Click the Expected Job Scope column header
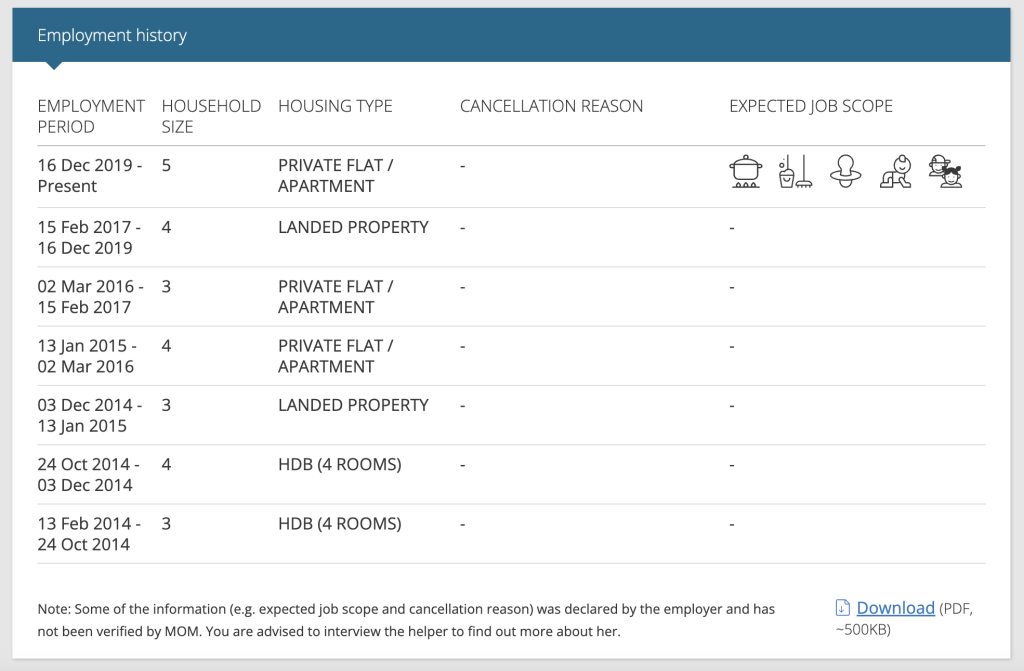This screenshot has width=1024, height=671. tap(810, 106)
